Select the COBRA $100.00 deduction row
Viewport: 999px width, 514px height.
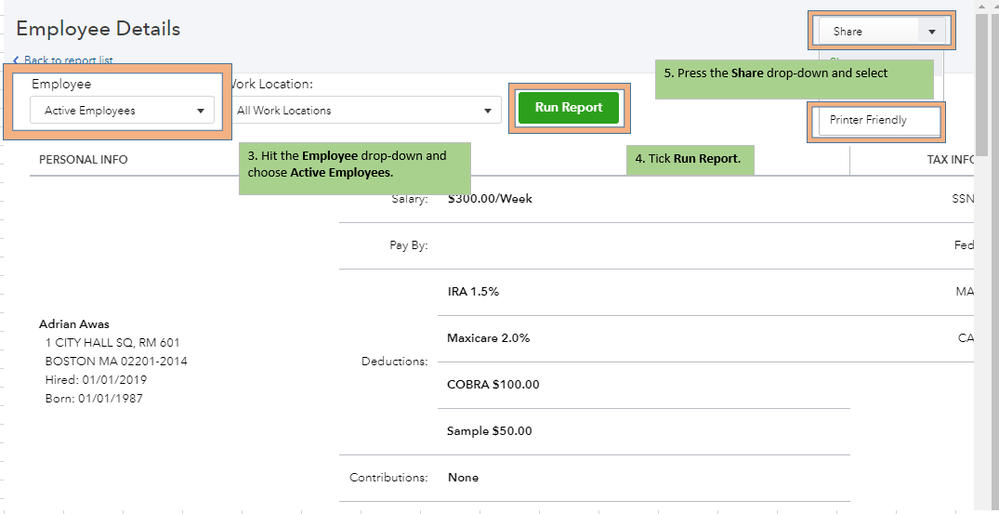pos(493,385)
